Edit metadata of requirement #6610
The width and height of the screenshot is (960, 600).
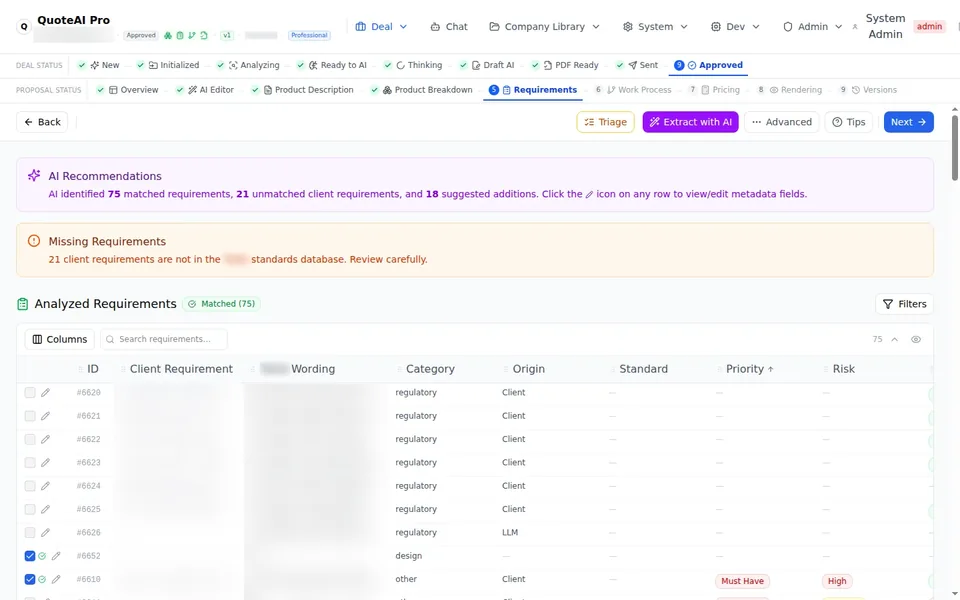click(x=56, y=579)
